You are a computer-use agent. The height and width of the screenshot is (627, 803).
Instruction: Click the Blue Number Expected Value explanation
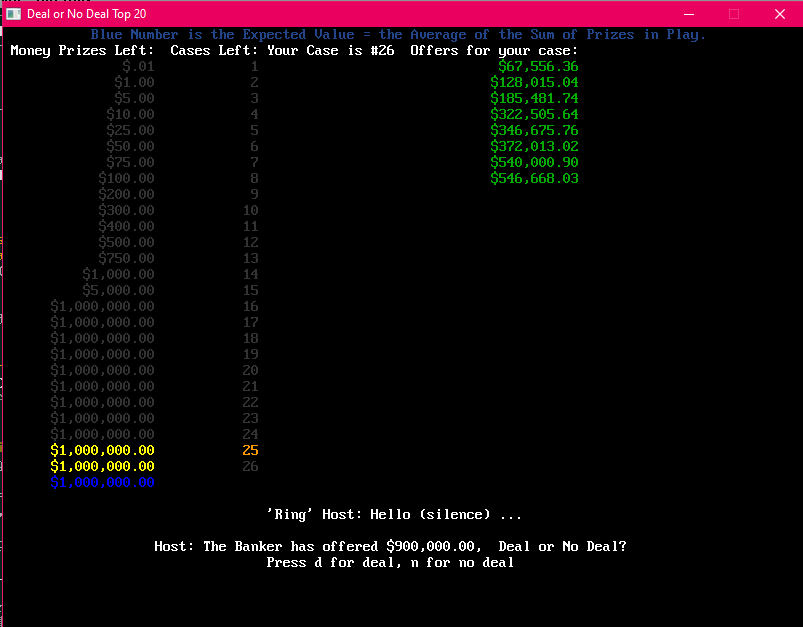[398, 34]
